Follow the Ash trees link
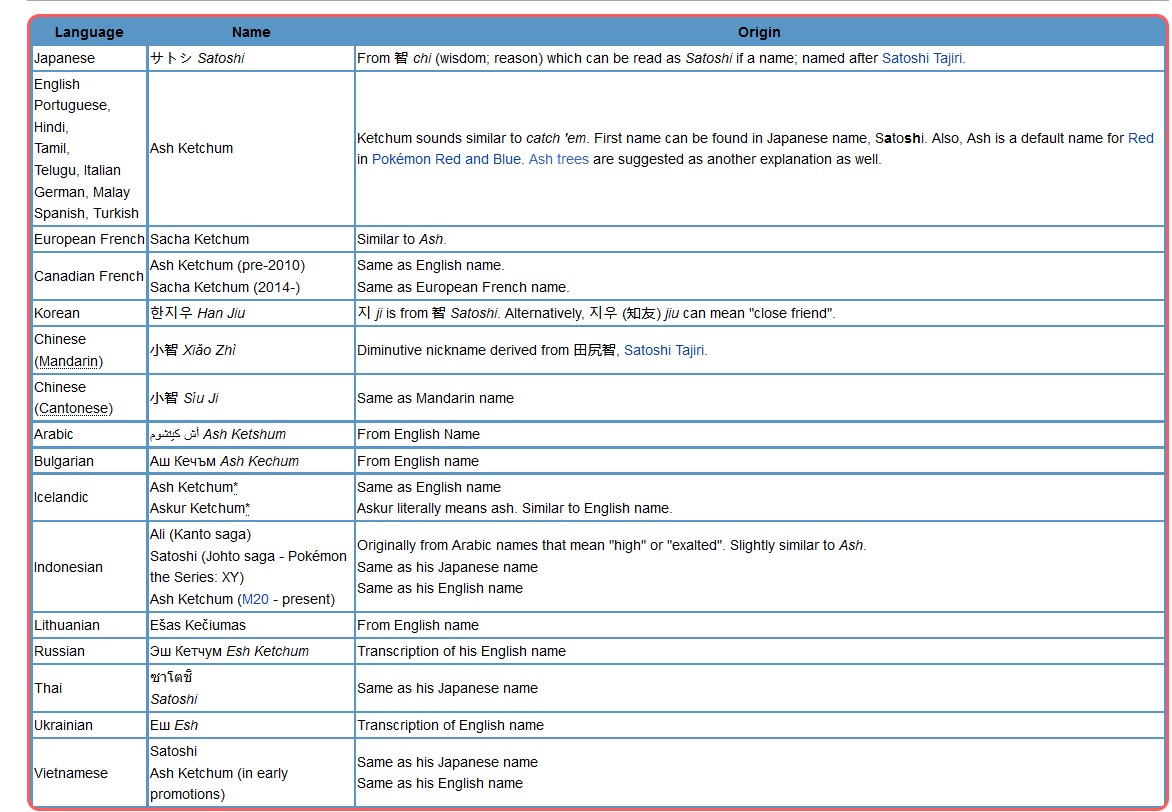1172x812 pixels. 558,159
